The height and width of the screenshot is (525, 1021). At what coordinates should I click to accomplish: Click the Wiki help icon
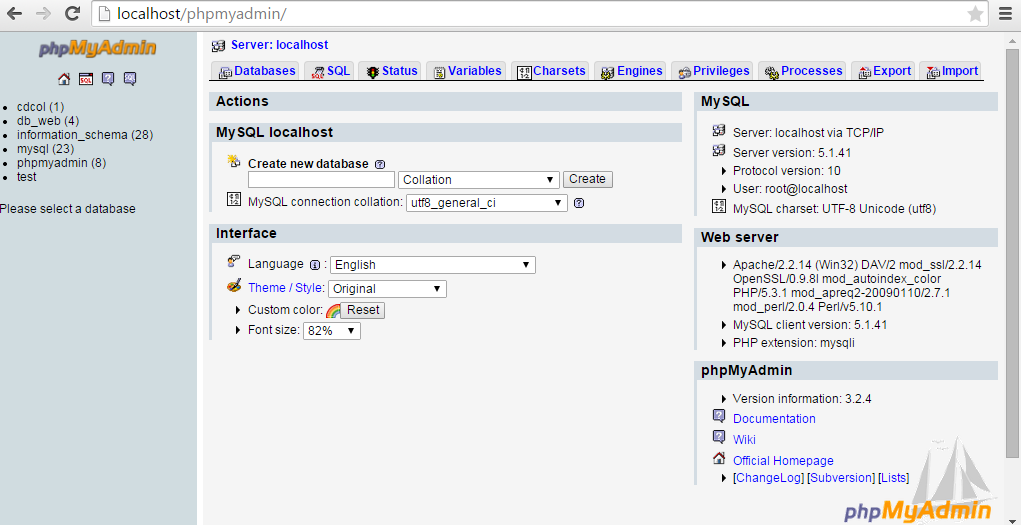point(719,436)
